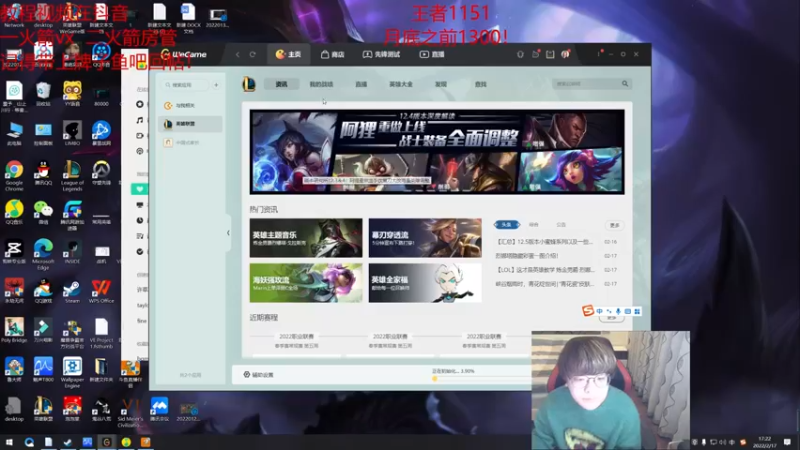Select the 公告 news filter
Viewport: 800px width, 450px height.
(561, 224)
